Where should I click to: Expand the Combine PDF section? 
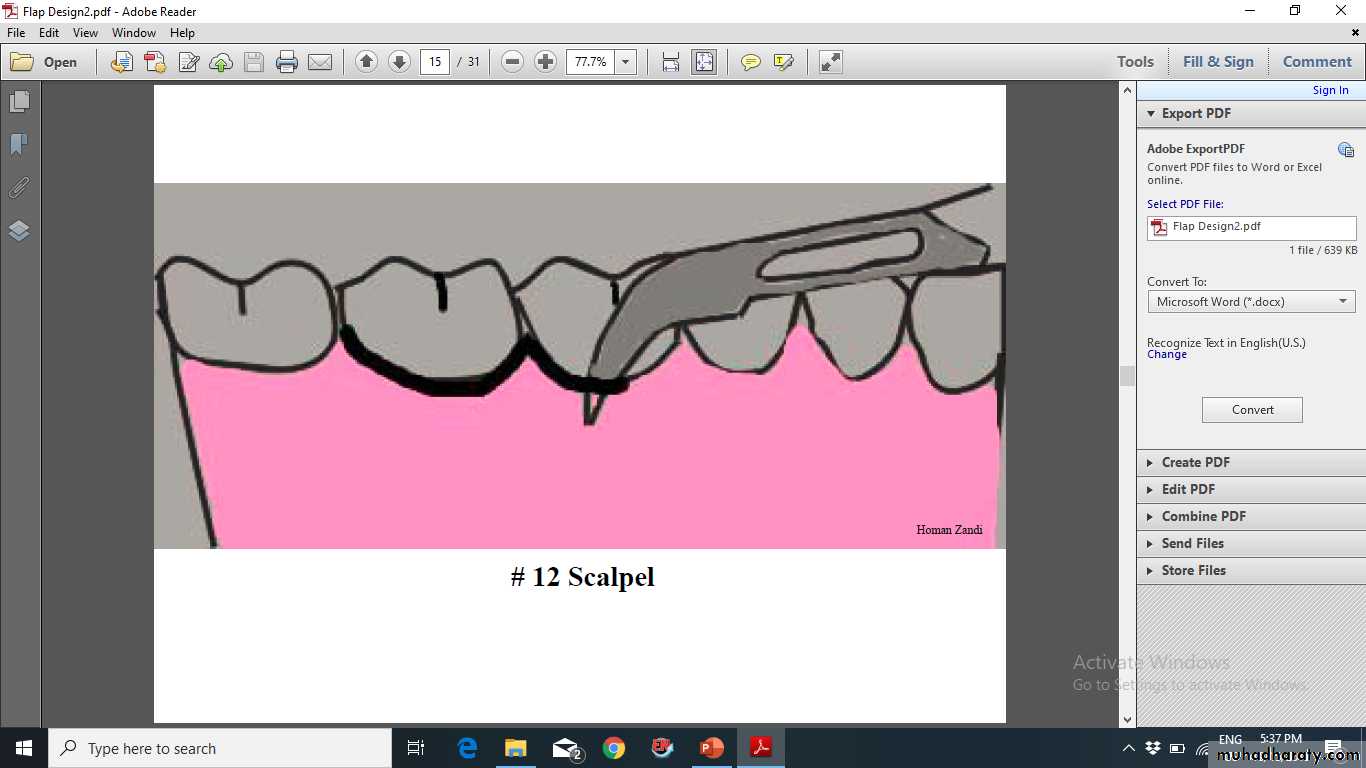[1203, 516]
